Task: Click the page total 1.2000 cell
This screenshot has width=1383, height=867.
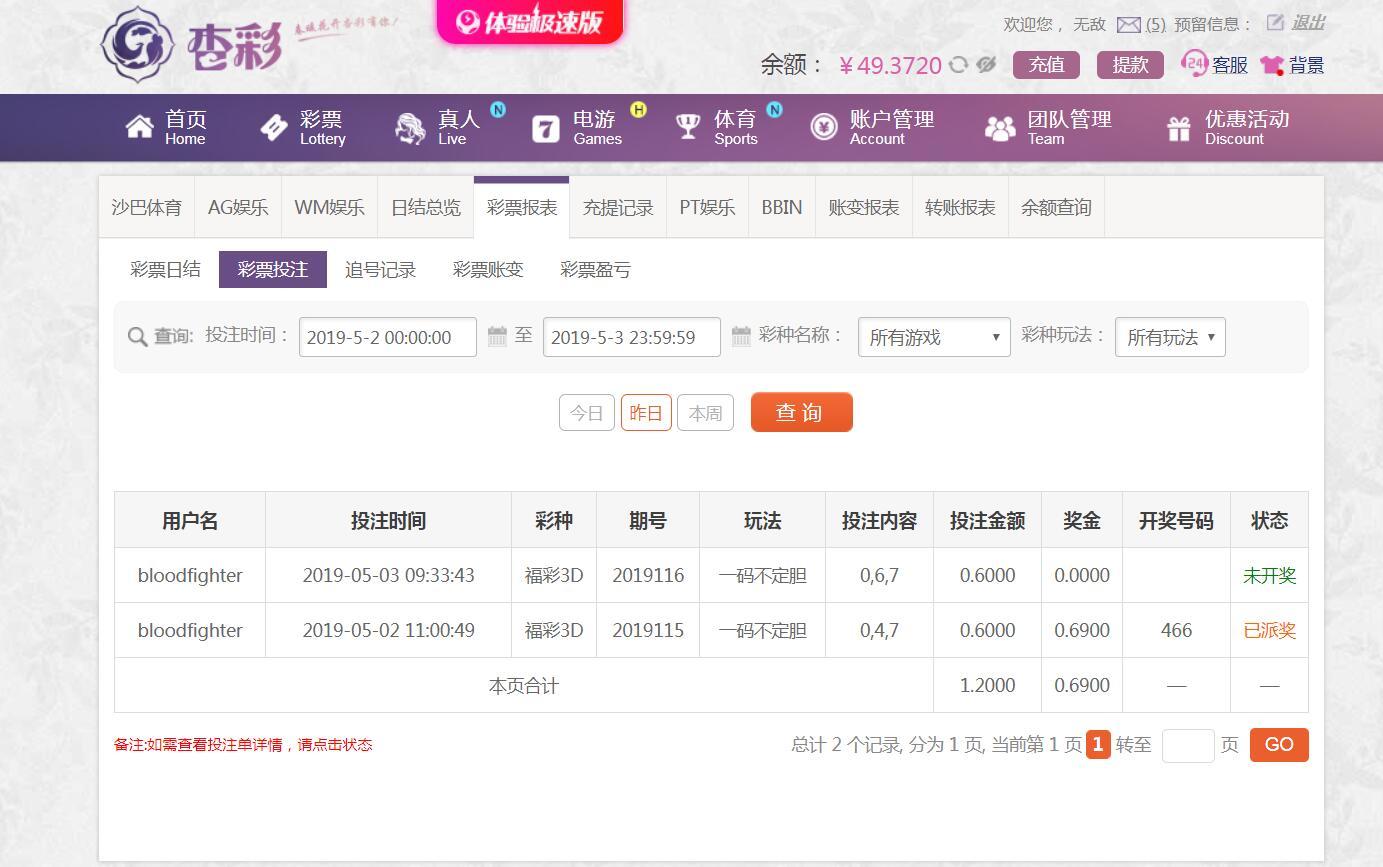Action: click(988, 686)
